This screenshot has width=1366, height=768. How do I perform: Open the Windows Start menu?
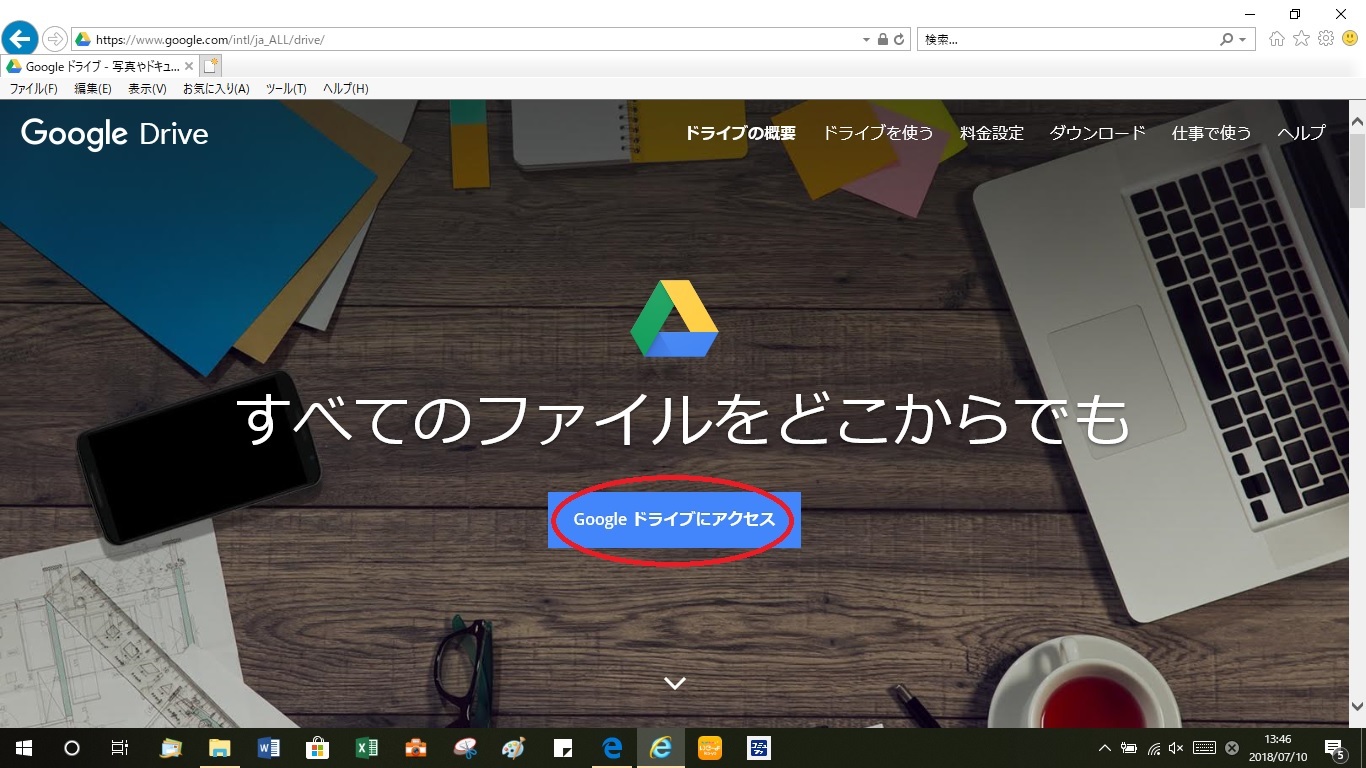click(24, 748)
